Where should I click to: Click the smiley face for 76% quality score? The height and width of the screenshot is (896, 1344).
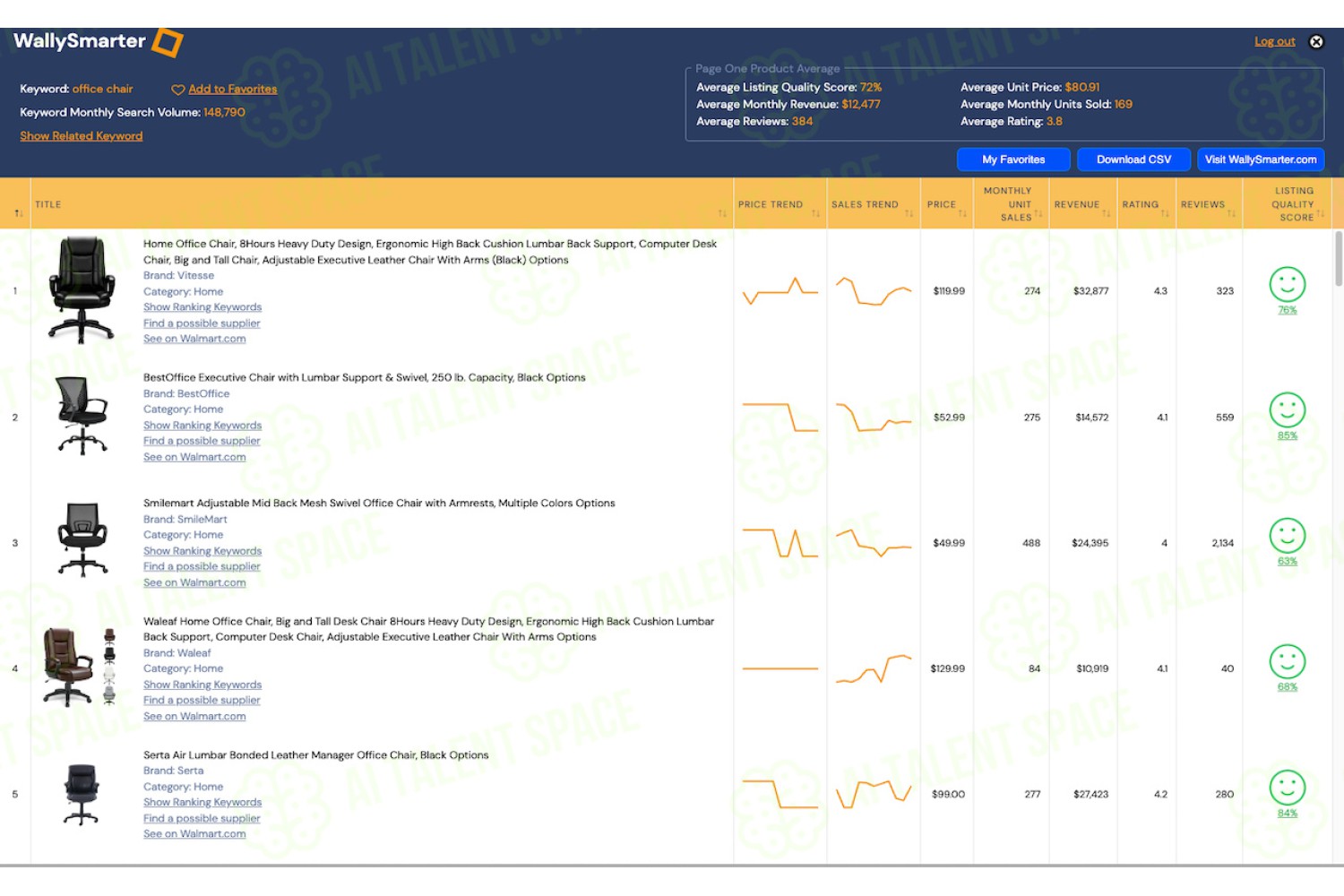click(x=1288, y=284)
